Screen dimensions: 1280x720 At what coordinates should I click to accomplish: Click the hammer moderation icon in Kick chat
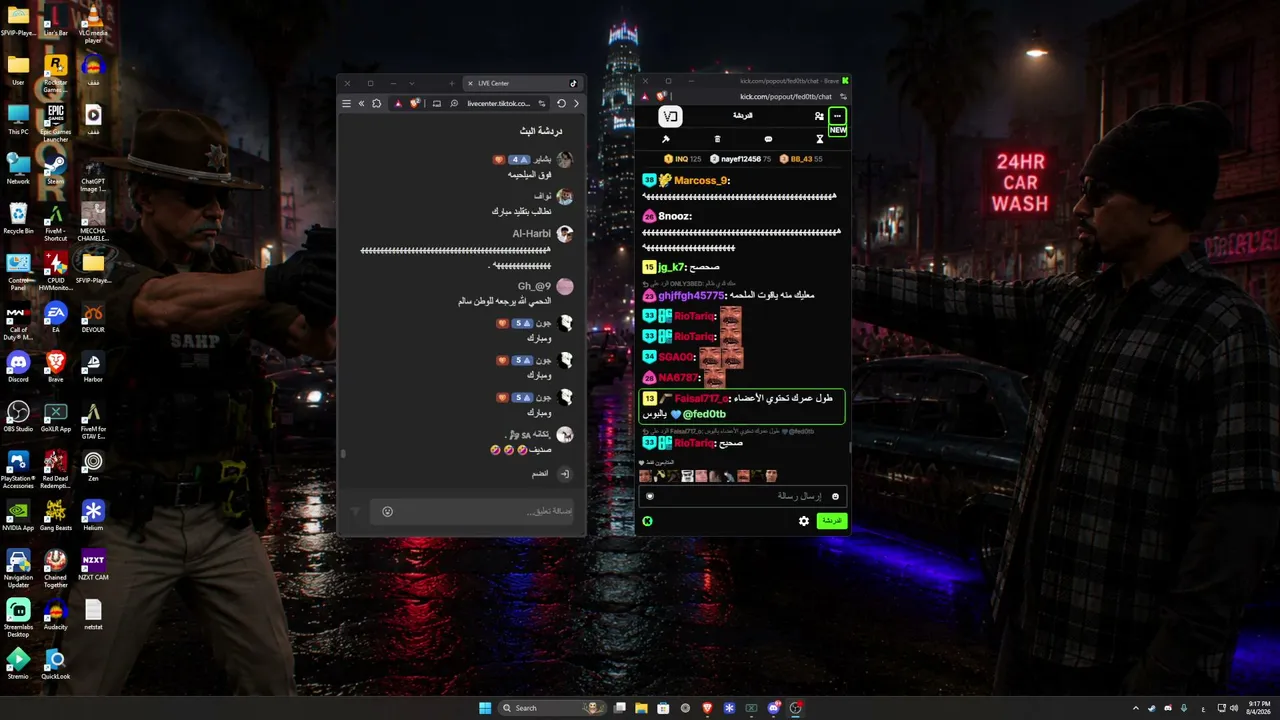(x=666, y=139)
